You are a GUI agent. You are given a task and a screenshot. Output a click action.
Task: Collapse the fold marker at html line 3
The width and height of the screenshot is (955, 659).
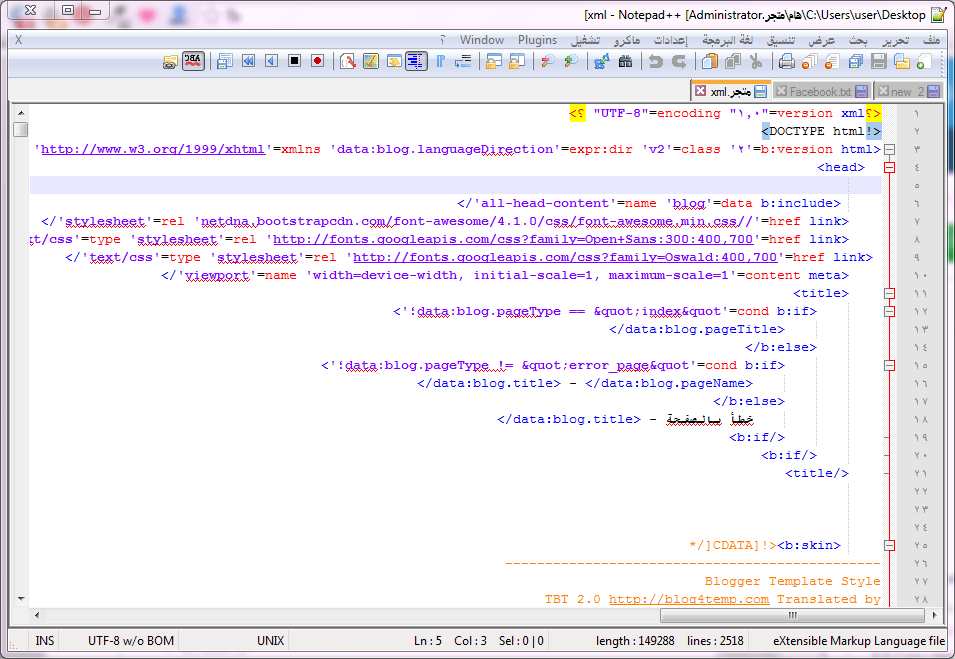pyautogui.click(x=889, y=149)
